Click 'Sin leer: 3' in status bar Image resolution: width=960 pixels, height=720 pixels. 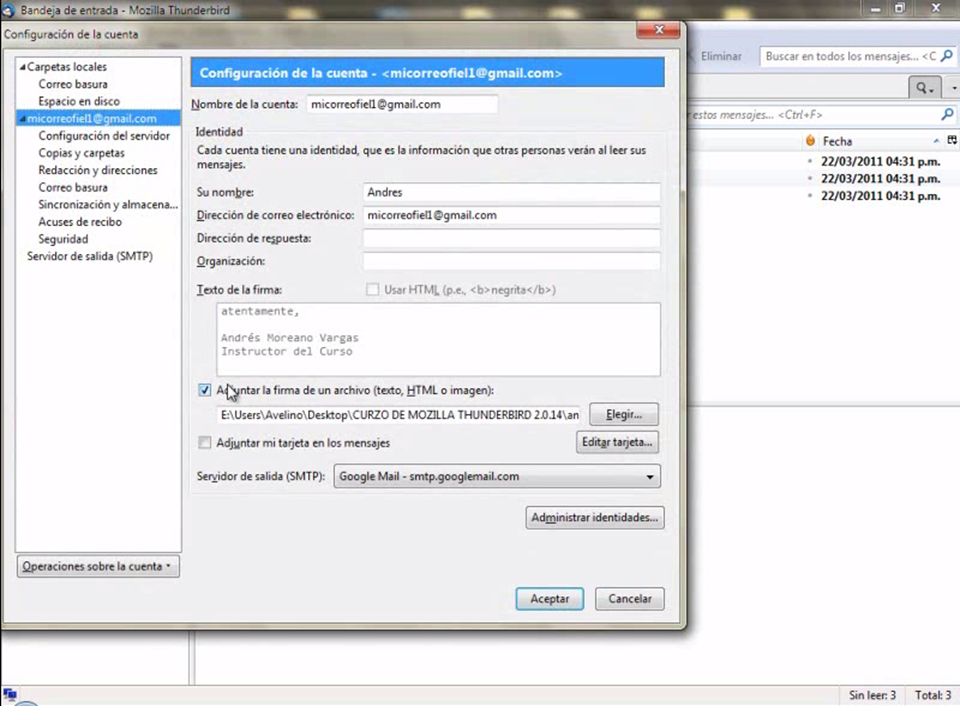pyautogui.click(x=872, y=695)
